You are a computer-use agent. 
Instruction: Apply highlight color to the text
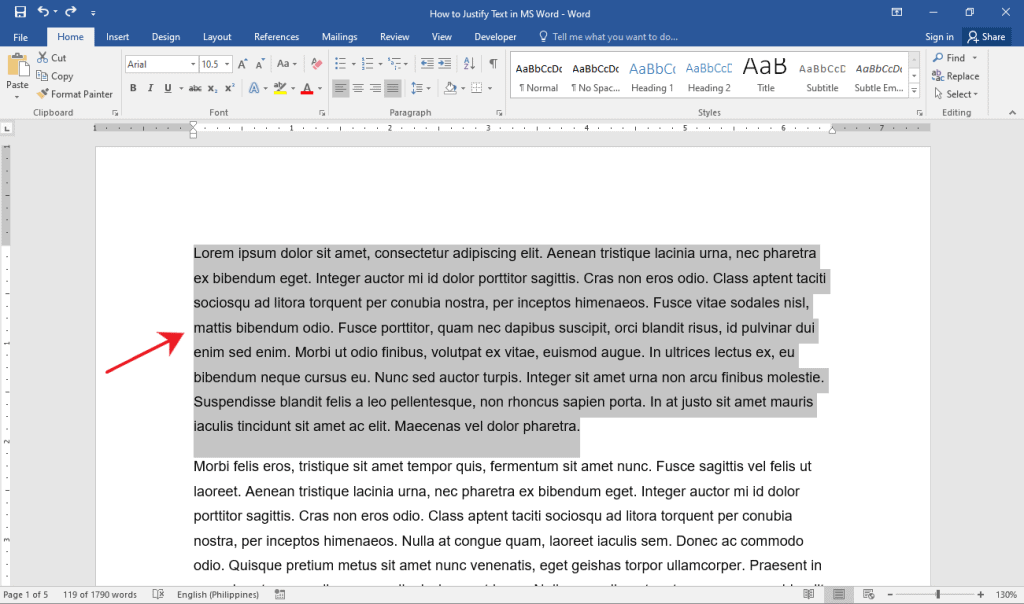(281, 87)
